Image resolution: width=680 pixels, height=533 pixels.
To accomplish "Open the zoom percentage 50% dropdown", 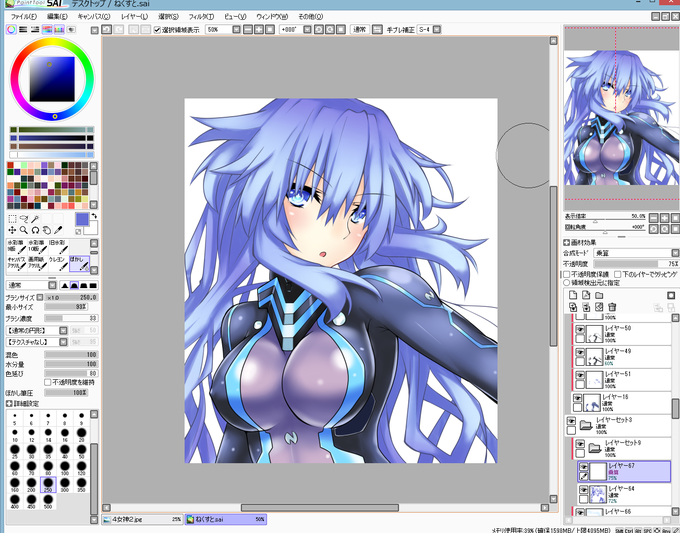I will pyautogui.click(x=236, y=29).
